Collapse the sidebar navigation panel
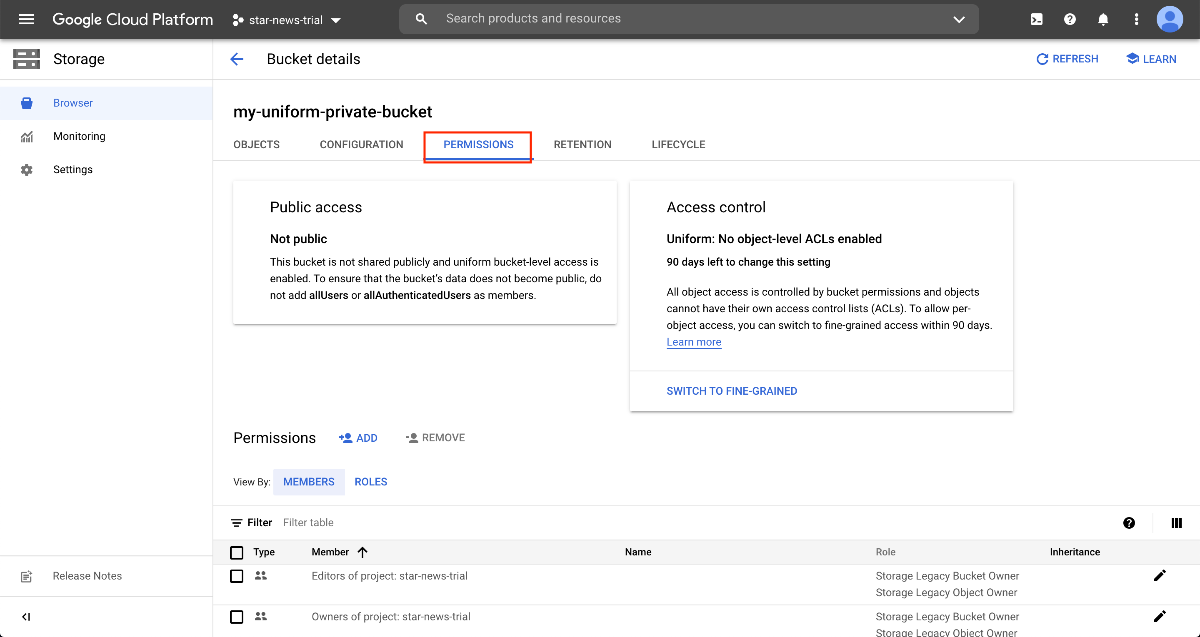1200x637 pixels. tap(26, 617)
